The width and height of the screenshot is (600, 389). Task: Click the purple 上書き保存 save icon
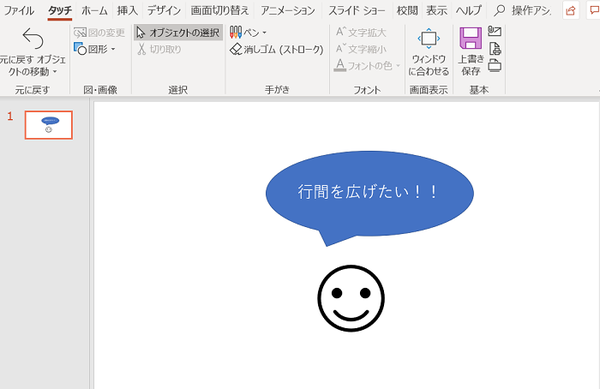coord(471,38)
